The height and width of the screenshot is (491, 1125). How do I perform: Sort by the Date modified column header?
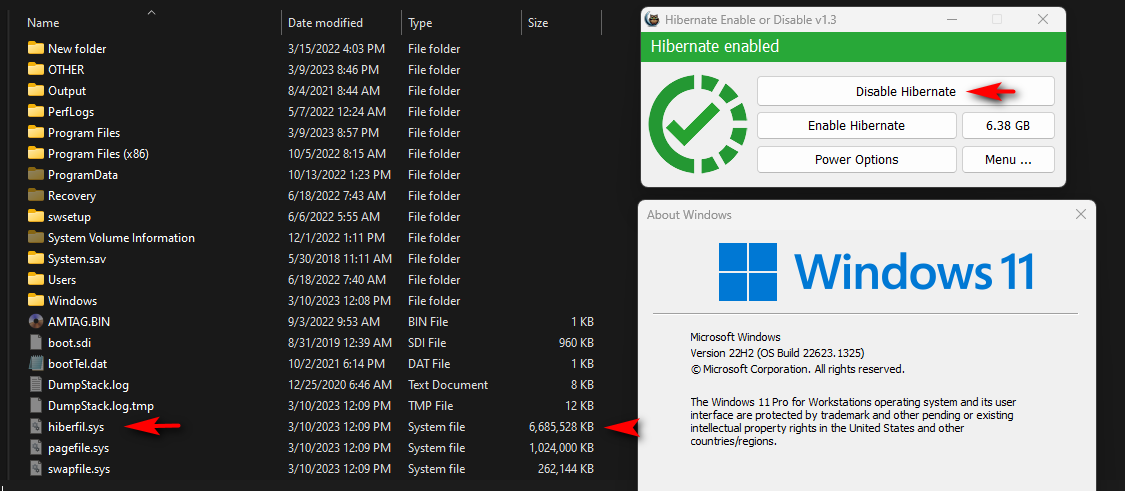point(325,23)
